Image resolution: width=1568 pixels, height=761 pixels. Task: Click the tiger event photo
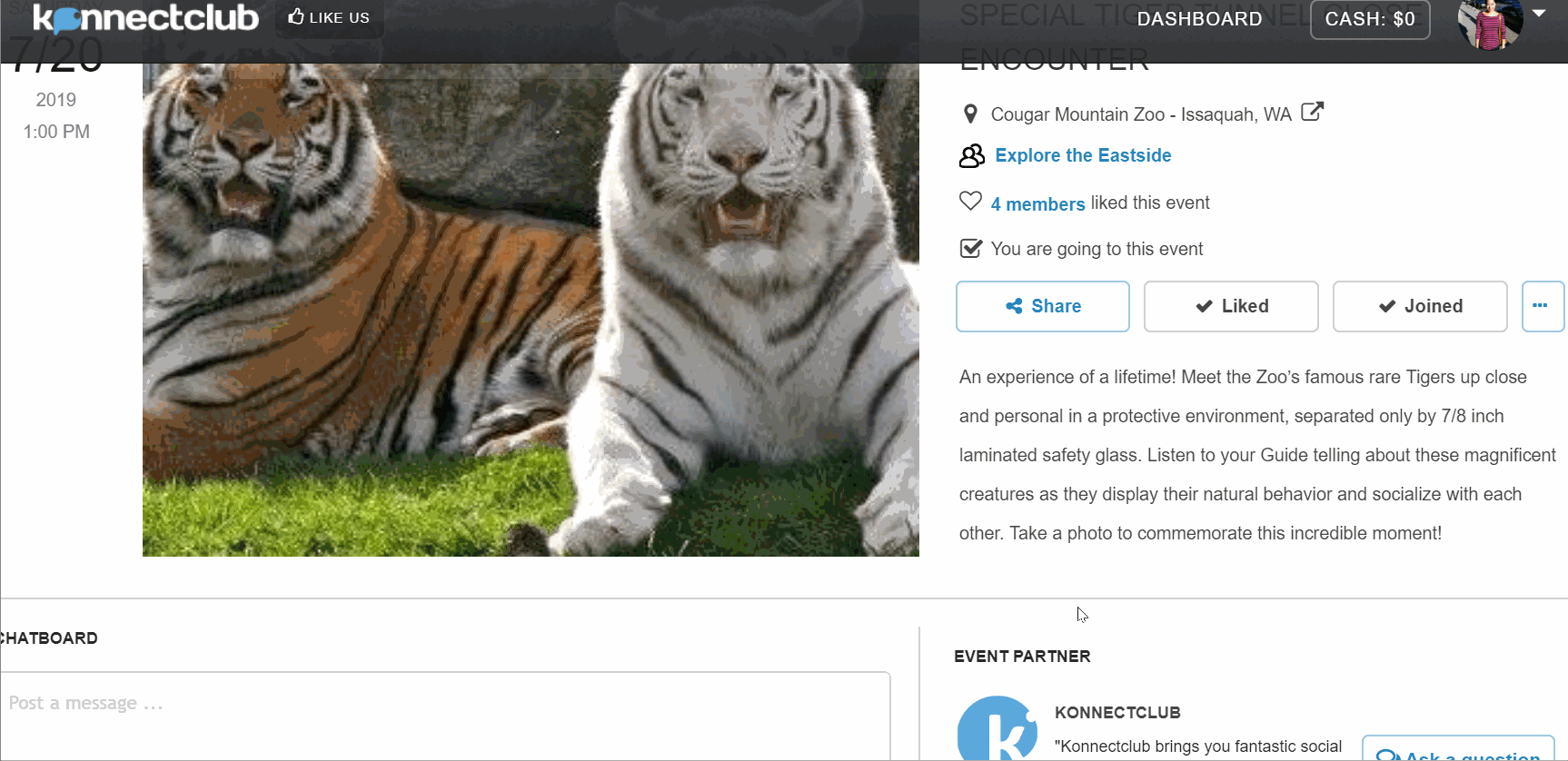[531, 309]
